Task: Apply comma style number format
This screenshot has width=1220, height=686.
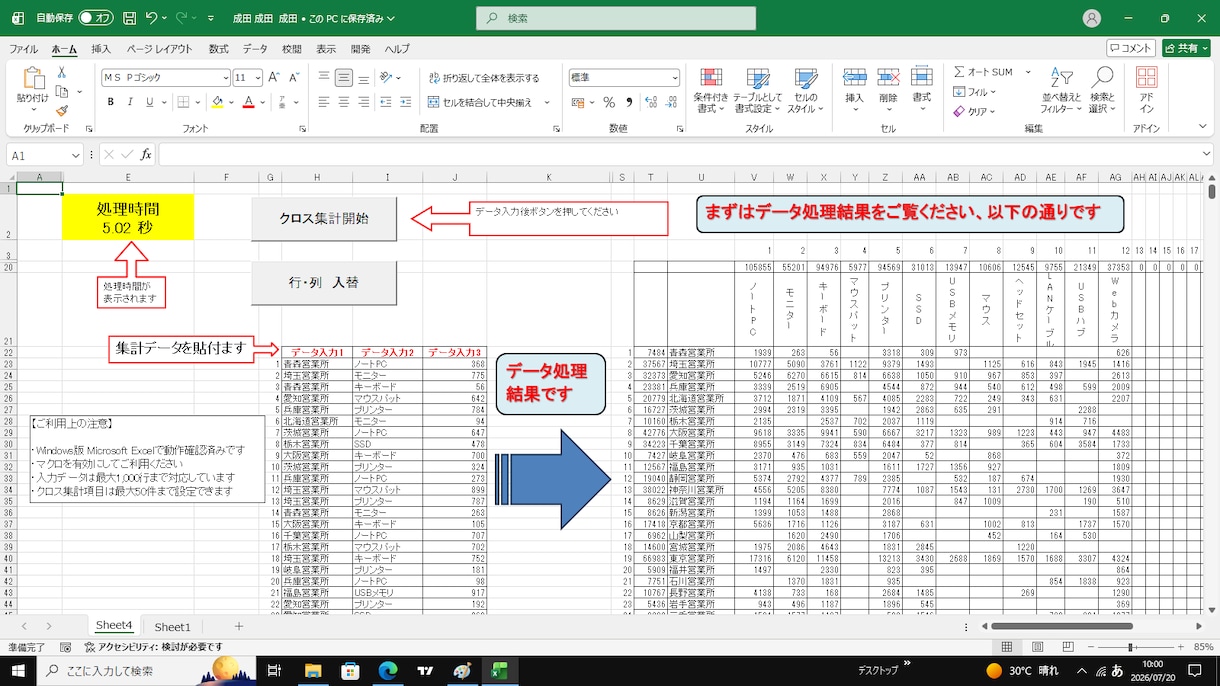Action: point(627,102)
